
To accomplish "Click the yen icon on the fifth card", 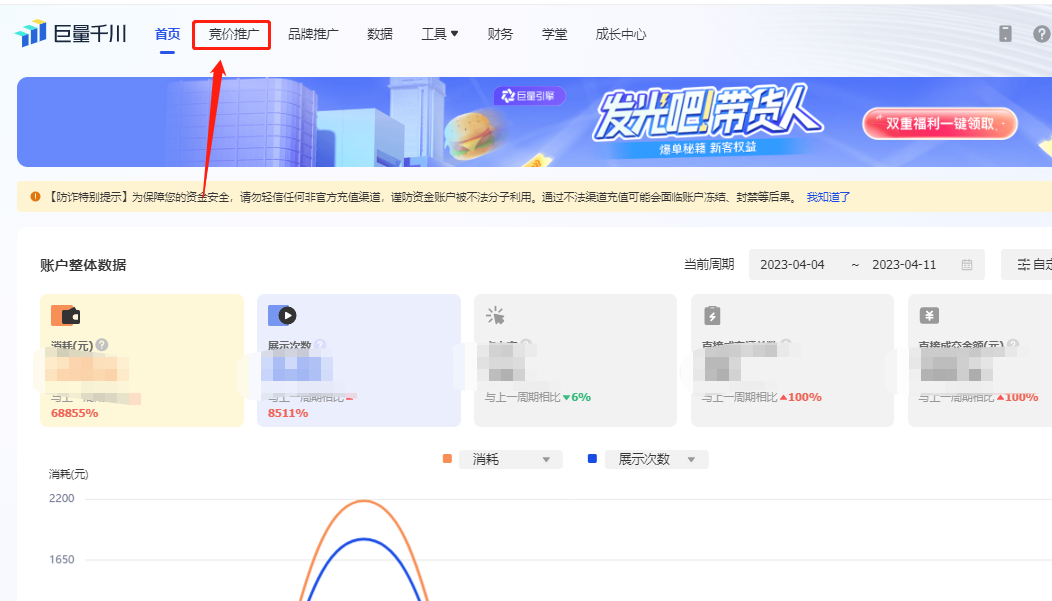I will pyautogui.click(x=929, y=315).
